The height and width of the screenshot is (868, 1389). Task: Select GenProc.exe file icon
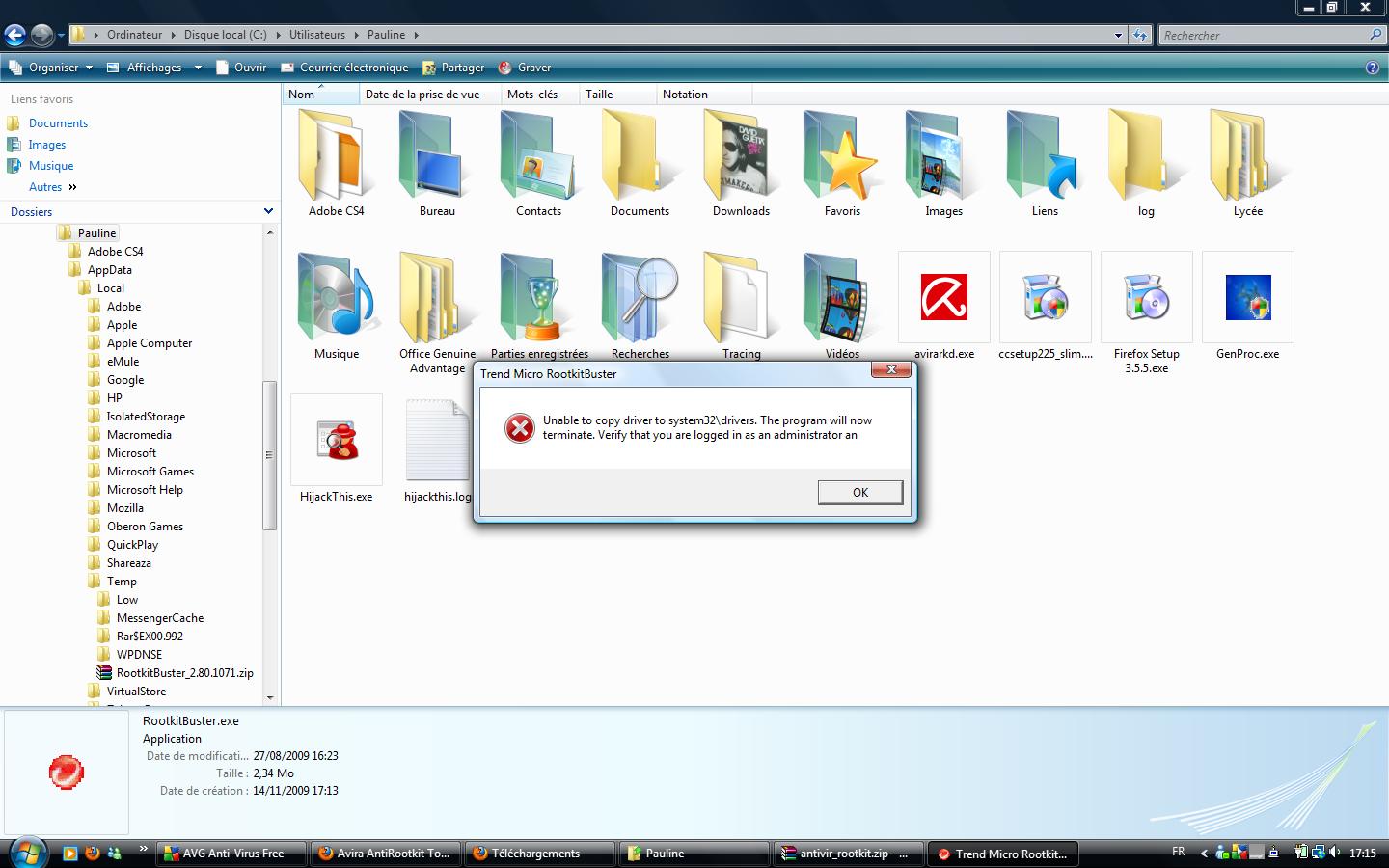(1247, 297)
